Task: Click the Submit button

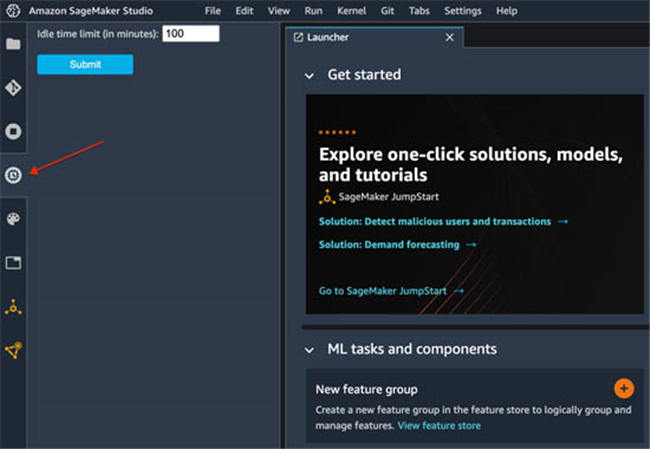Action: tap(85, 64)
